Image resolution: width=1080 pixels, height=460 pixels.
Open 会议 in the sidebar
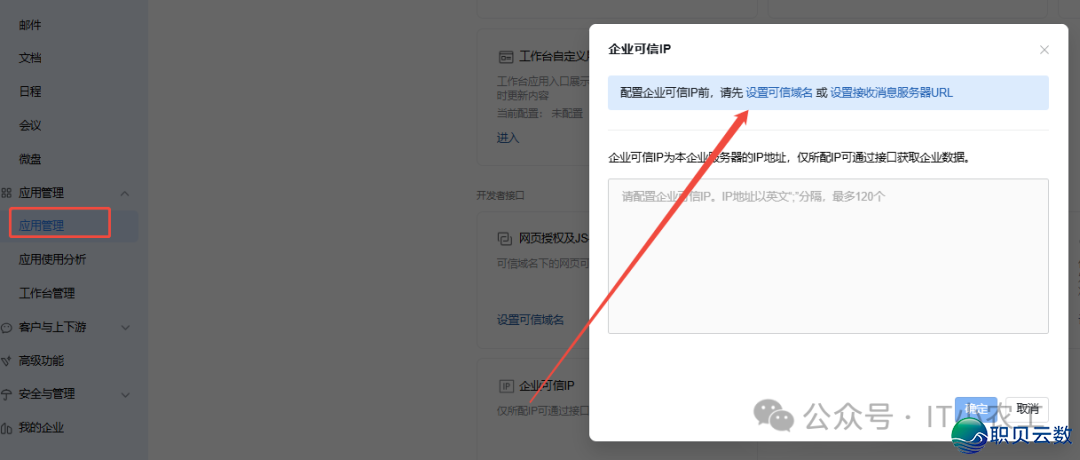[x=30, y=125]
